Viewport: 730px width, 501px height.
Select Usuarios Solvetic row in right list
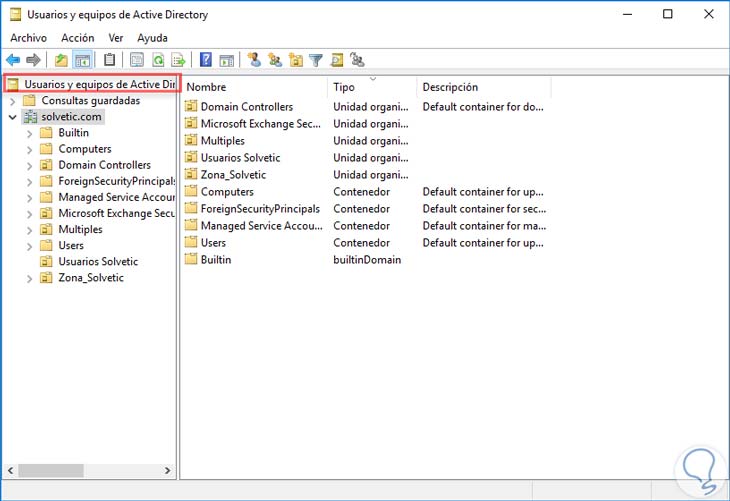[240, 158]
